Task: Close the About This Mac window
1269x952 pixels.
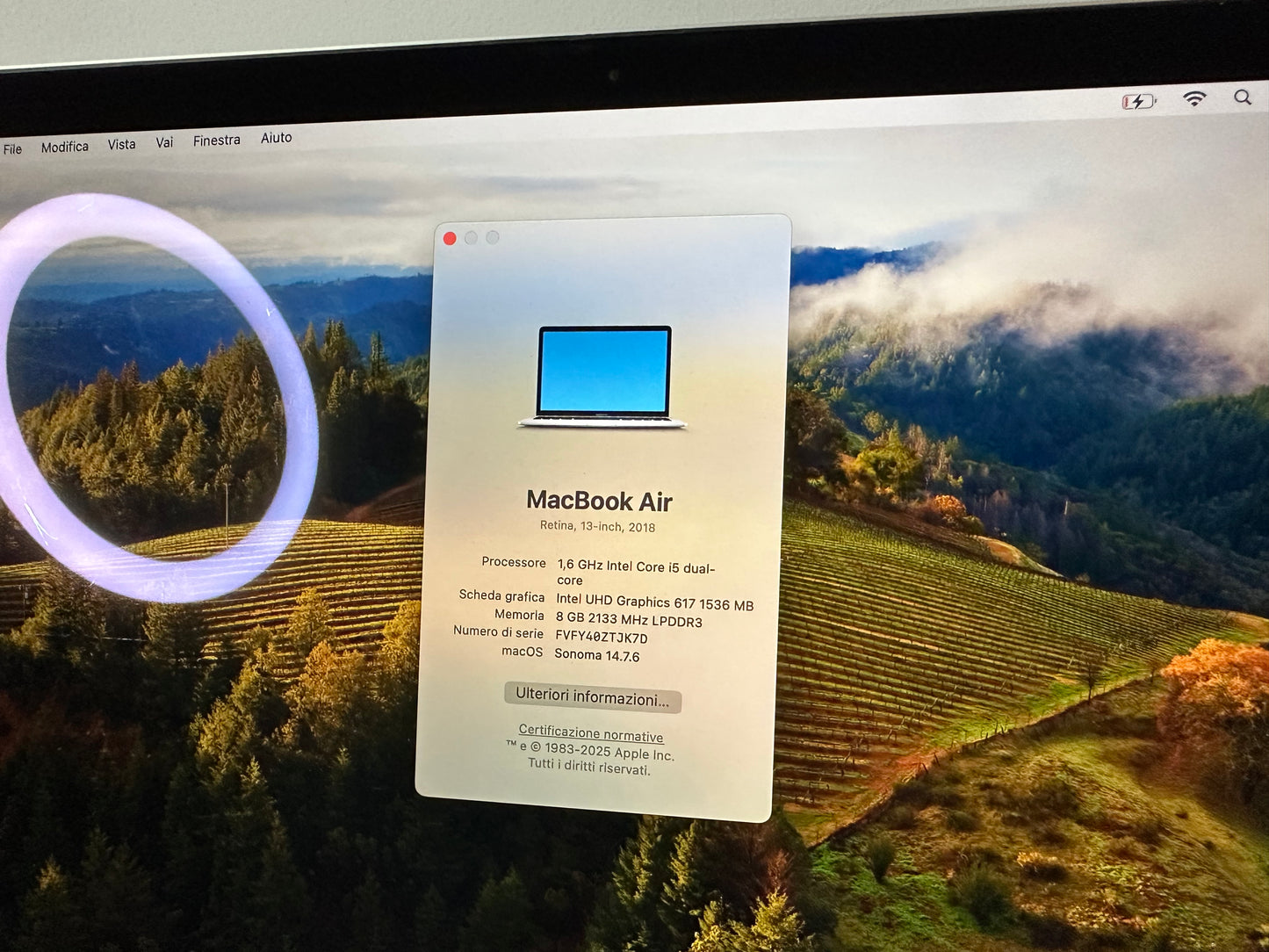Action: click(x=450, y=238)
